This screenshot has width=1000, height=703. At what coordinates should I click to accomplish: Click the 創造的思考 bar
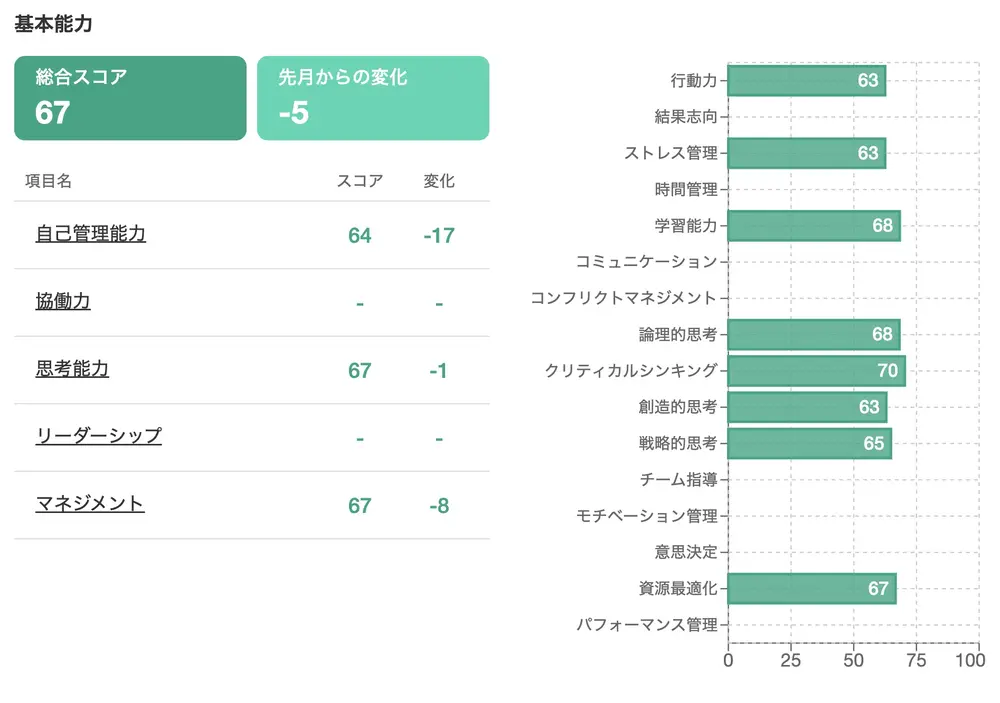point(806,407)
